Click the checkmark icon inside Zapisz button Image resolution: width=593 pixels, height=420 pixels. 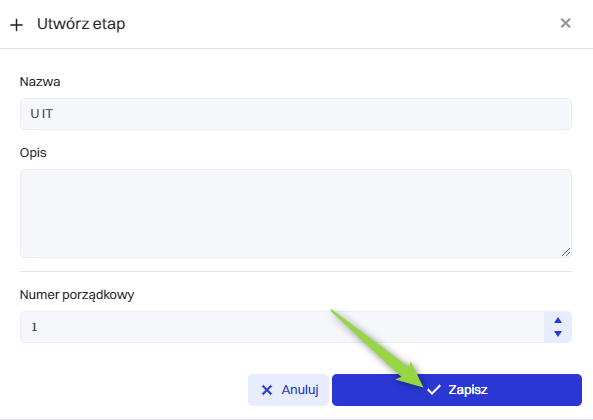[434, 390]
